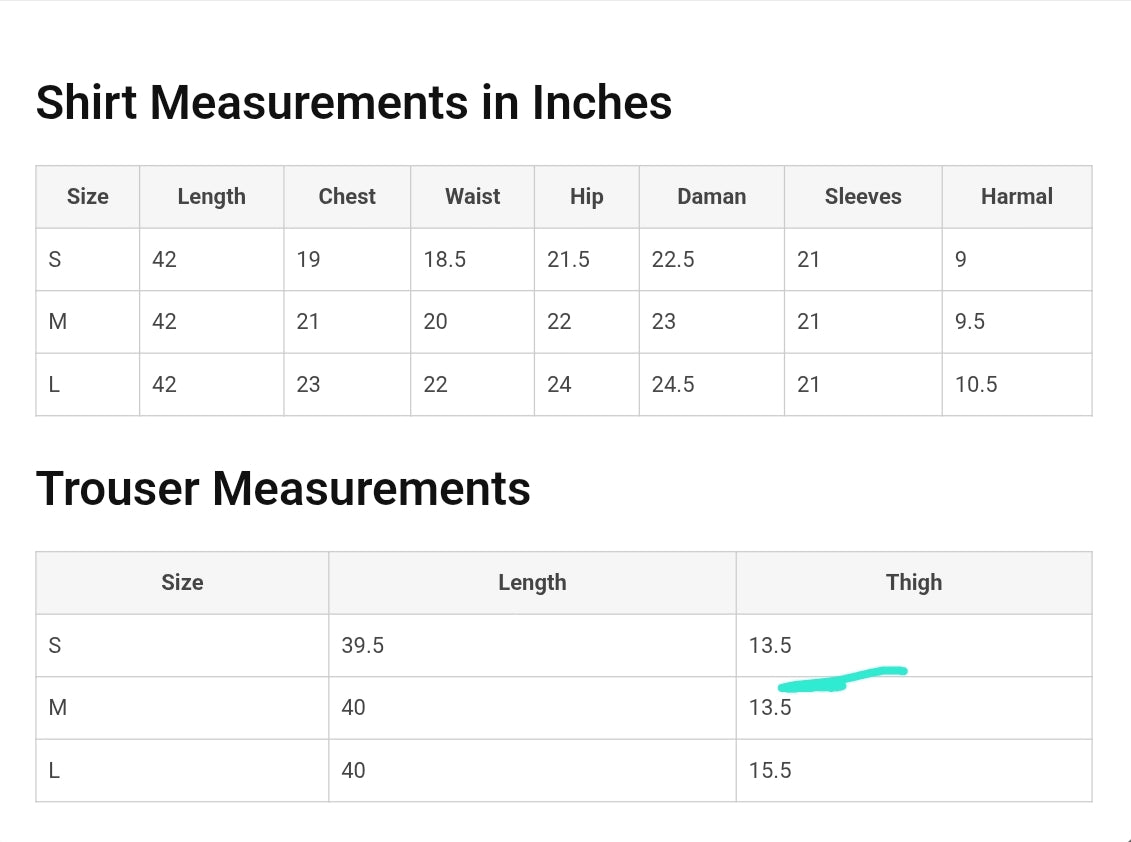Select the Hip column header

coord(586,197)
